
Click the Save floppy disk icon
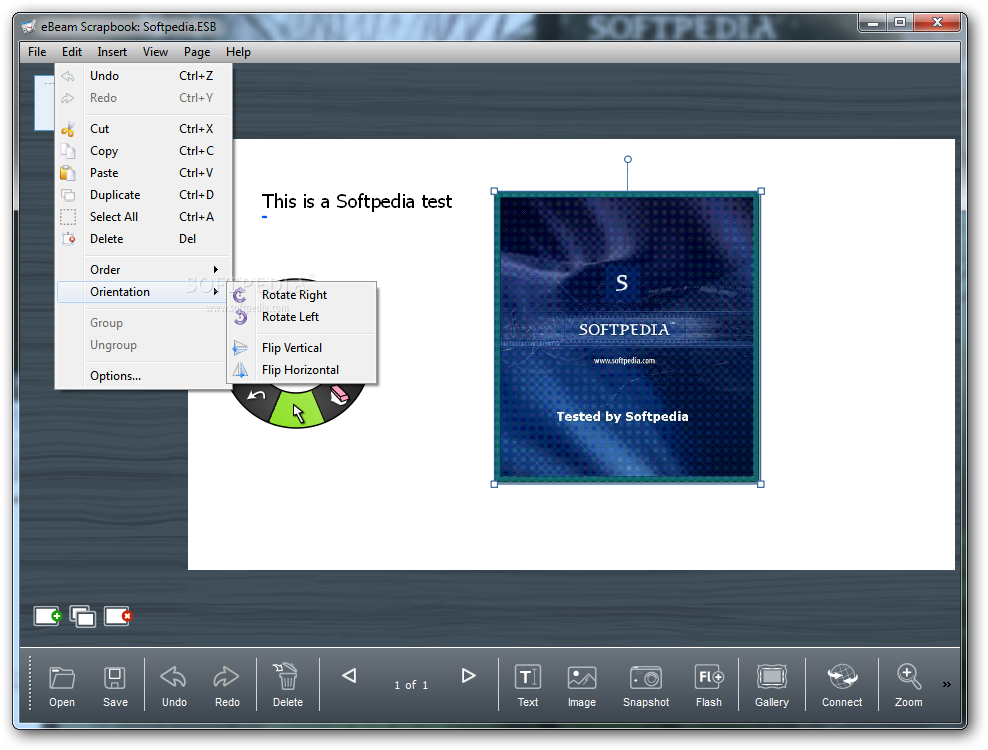[115, 678]
